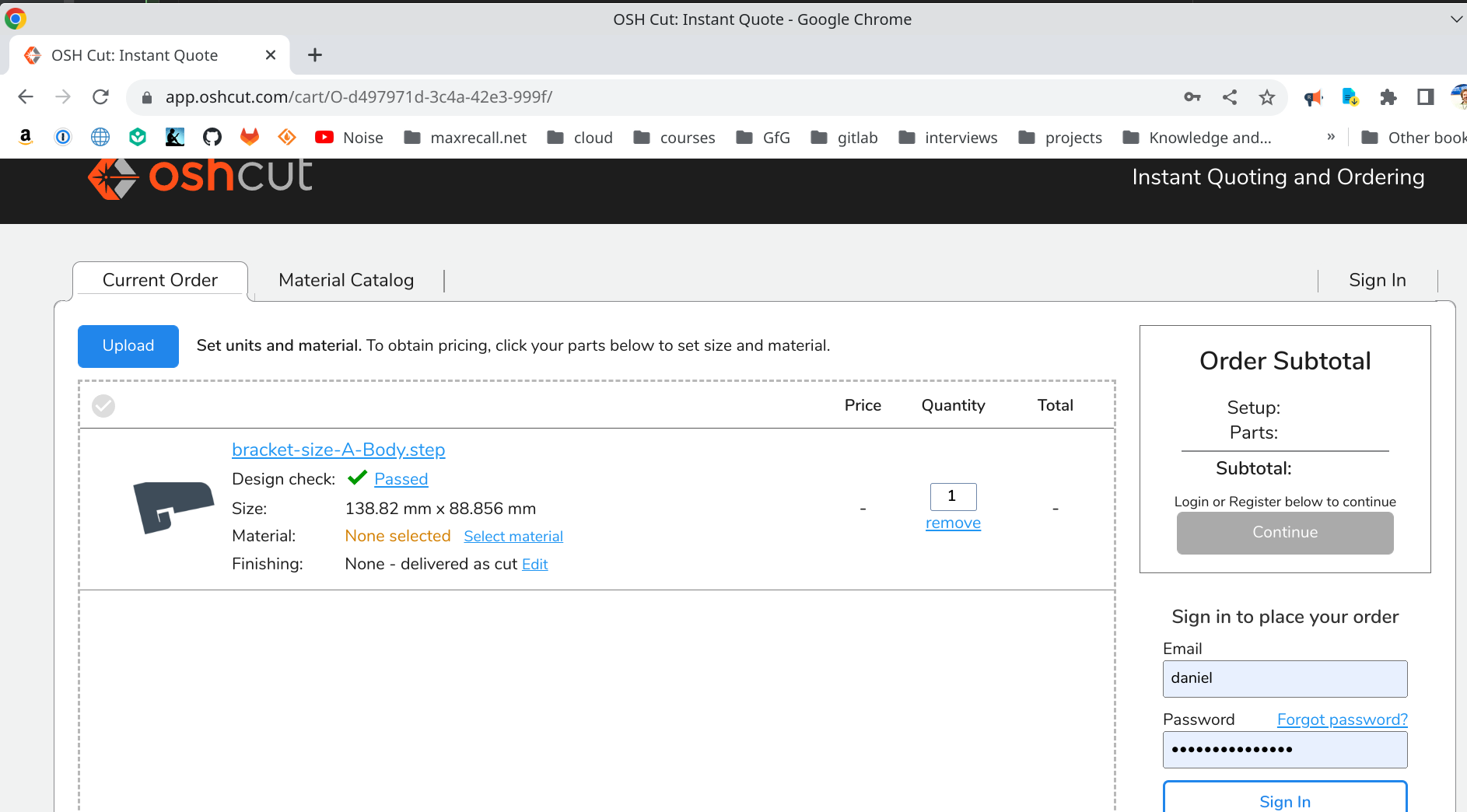Toggle the browser side panel icon
This screenshot has width=1467, height=812.
click(x=1425, y=97)
